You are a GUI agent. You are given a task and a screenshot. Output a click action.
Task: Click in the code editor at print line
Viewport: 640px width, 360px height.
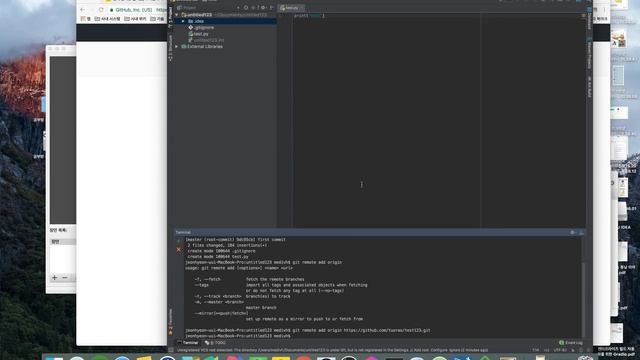[309, 16]
